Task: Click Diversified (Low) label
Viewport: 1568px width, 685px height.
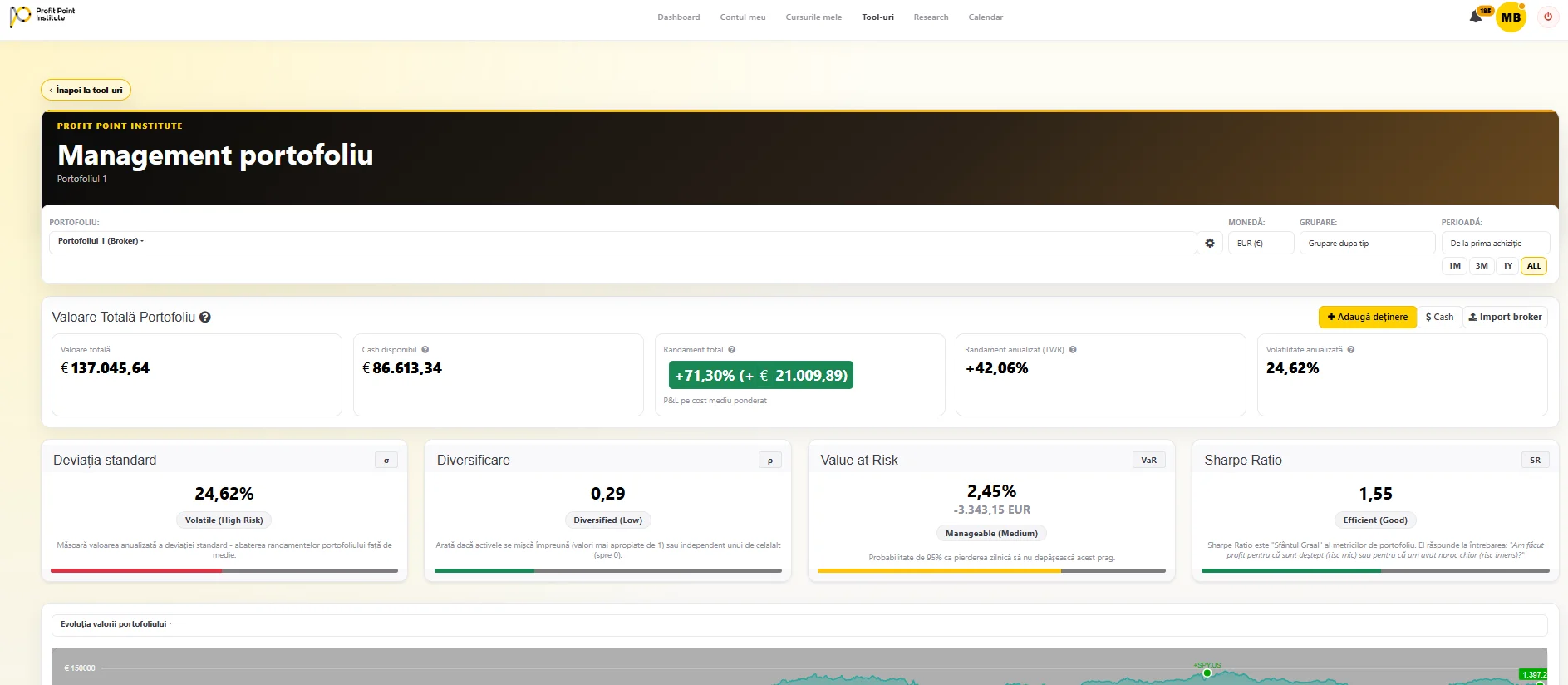Action: pyautogui.click(x=608, y=520)
